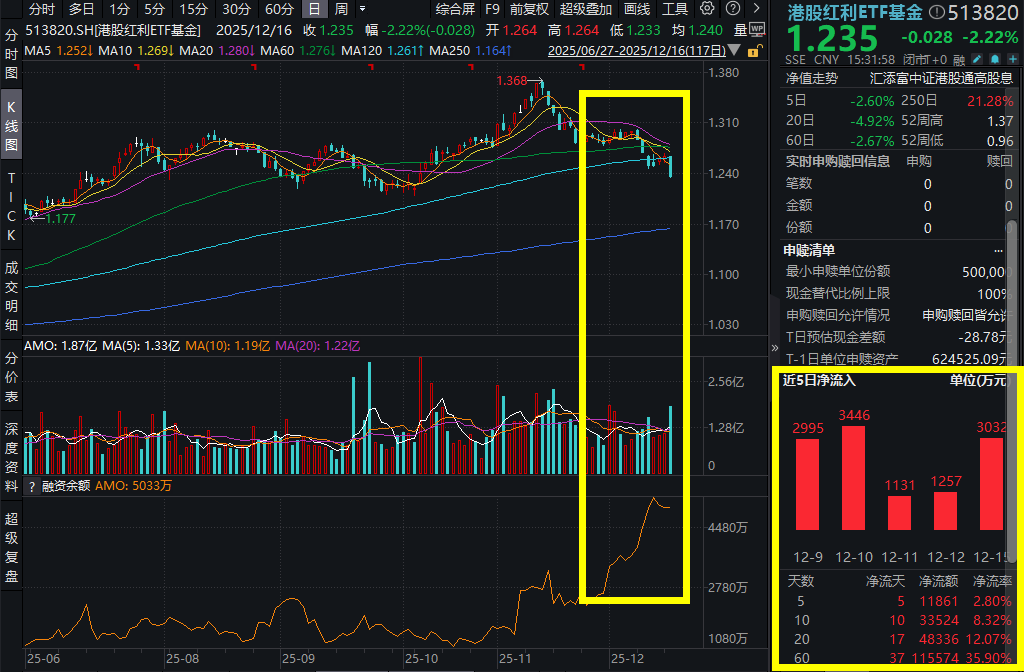Viewport: 1024px width, 672px height.
Task: Click the yellow lock beside the date range
Action: coord(756,50)
